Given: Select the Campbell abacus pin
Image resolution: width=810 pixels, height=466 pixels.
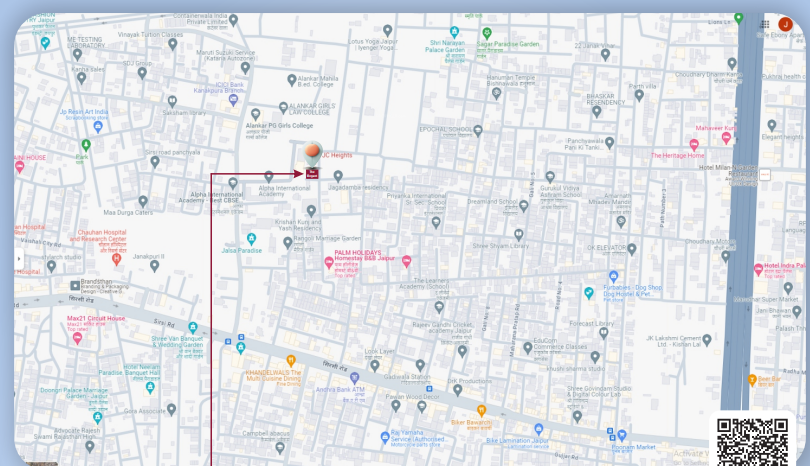Looking at the screenshot, I should (x=280, y=448).
